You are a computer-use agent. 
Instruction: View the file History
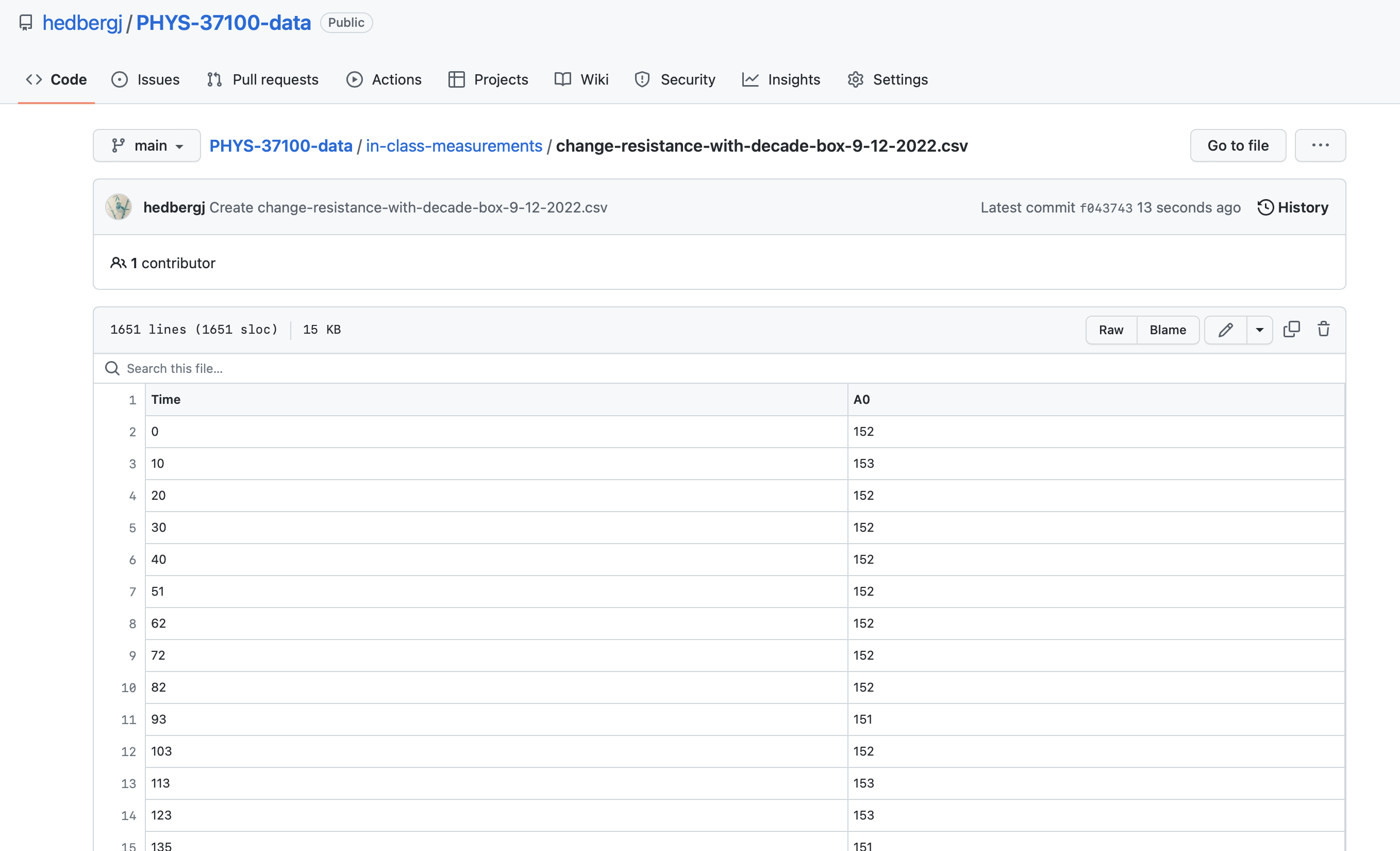pos(1293,207)
